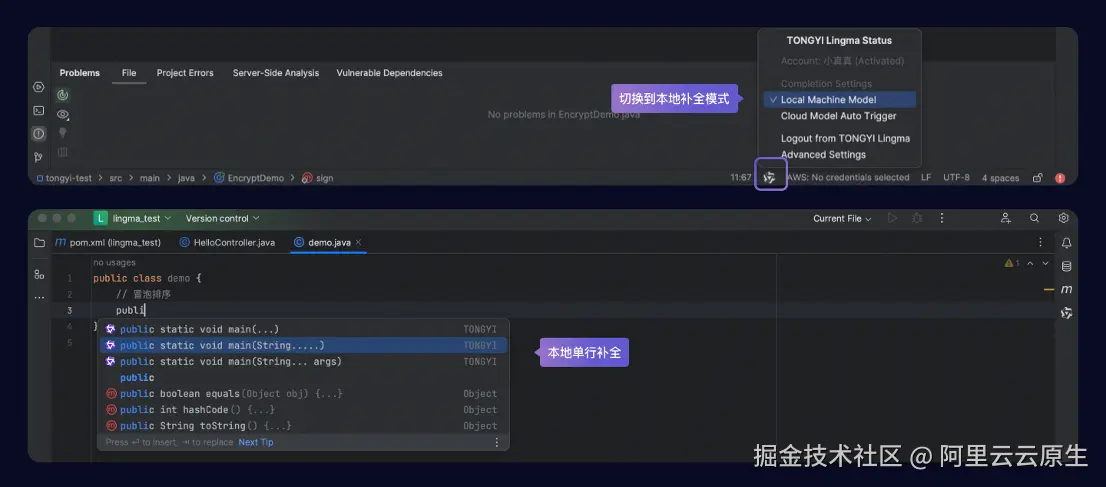Open the Git tool window icon
This screenshot has height=487, width=1106.
(39, 157)
